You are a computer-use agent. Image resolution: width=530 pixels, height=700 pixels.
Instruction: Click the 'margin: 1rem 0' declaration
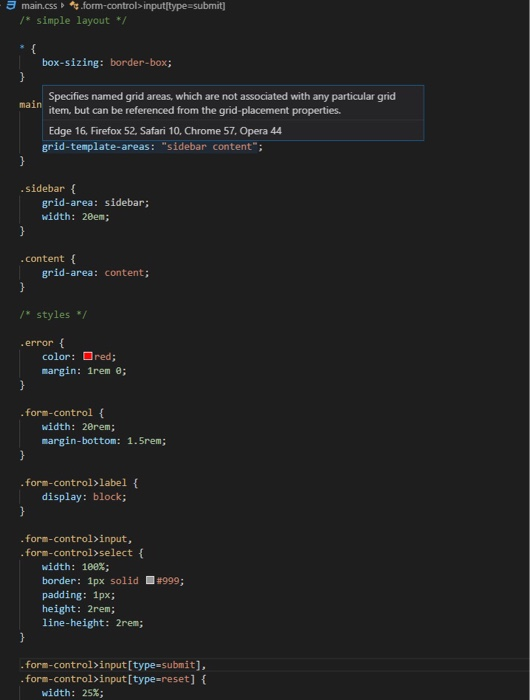point(84,371)
